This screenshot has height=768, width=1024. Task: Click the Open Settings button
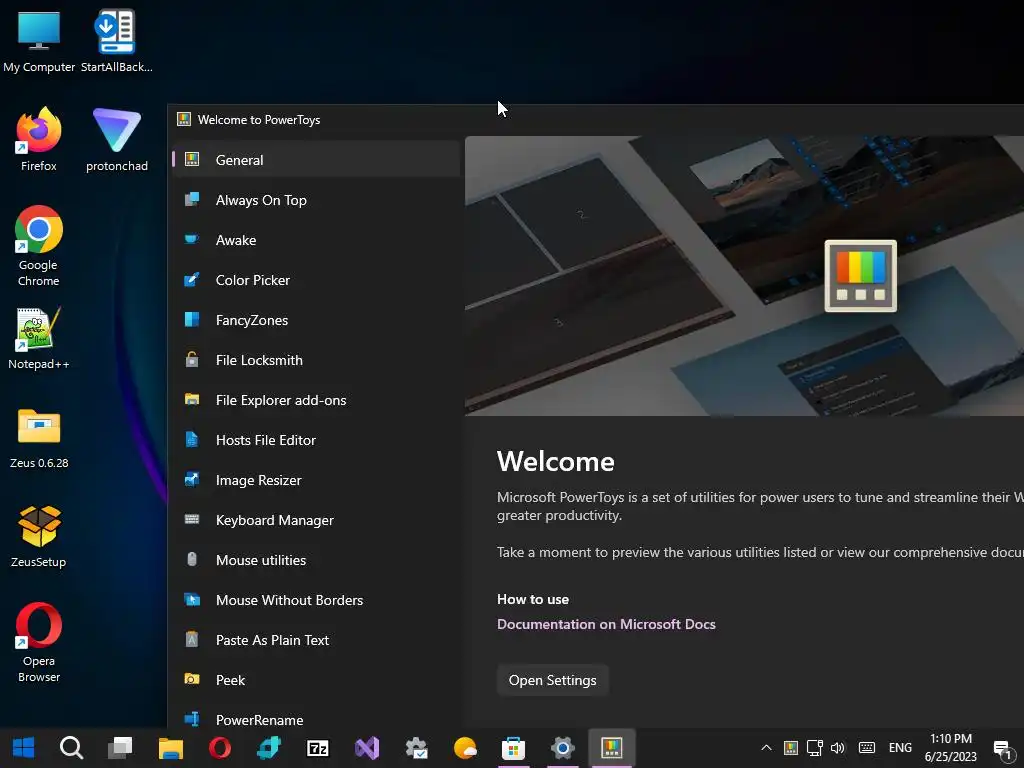coord(552,680)
